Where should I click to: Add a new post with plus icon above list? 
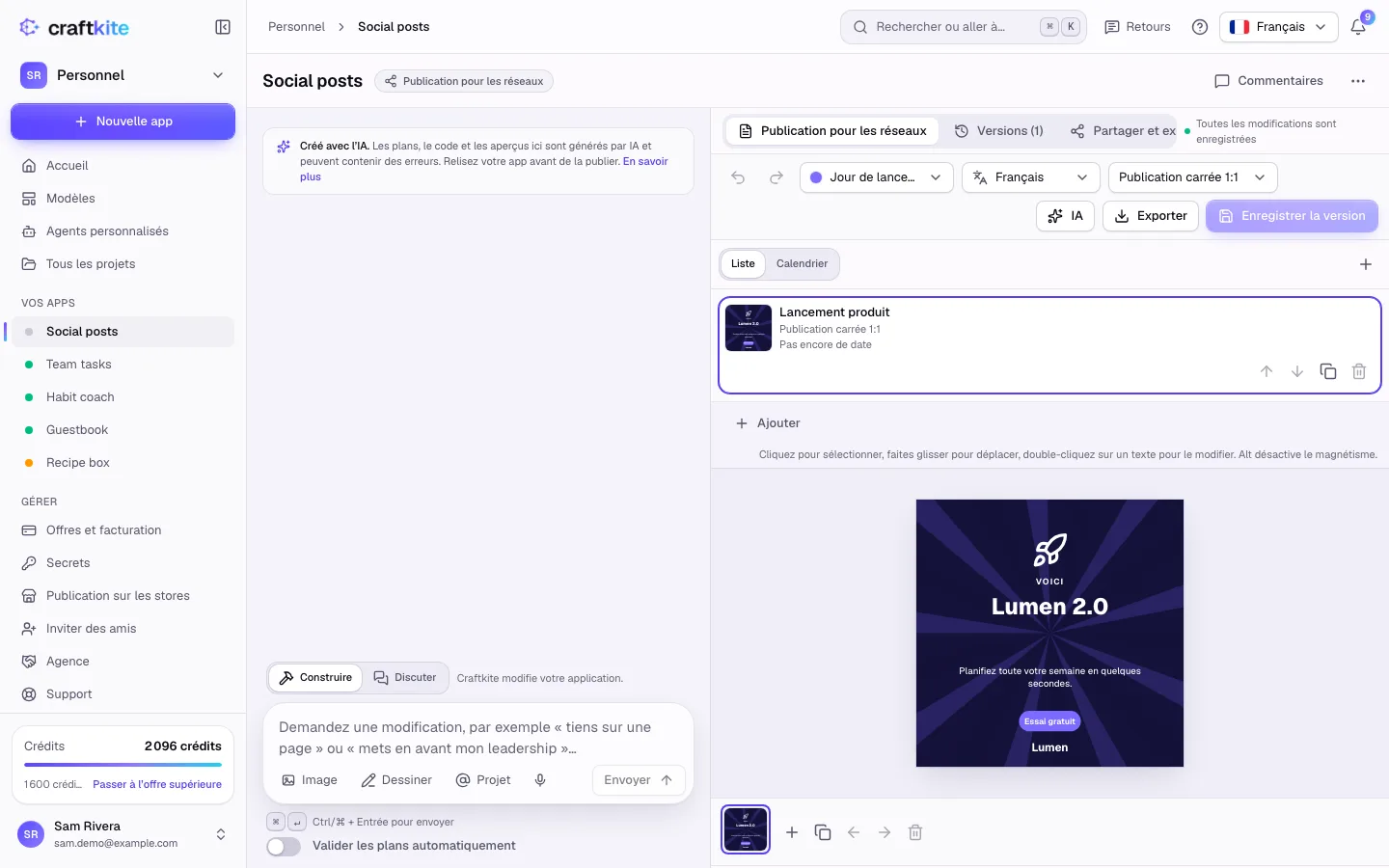1366,264
